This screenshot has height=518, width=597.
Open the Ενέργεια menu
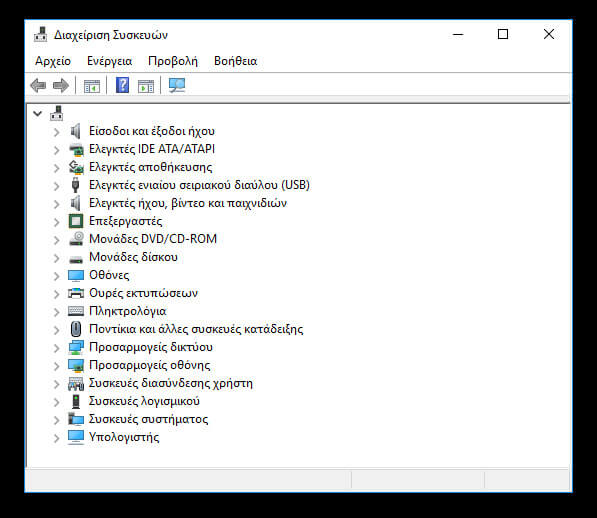tap(110, 61)
